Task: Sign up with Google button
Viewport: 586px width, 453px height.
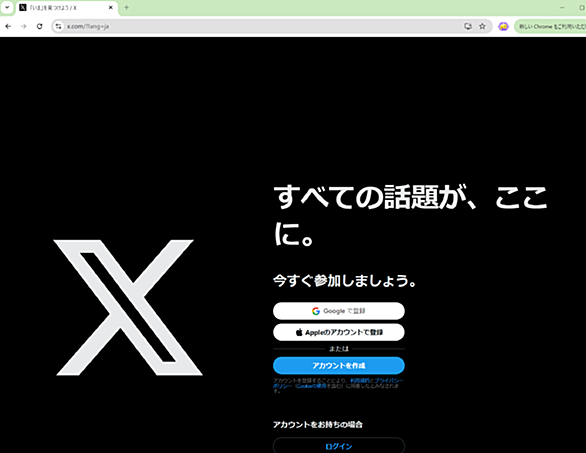Action: tap(339, 311)
